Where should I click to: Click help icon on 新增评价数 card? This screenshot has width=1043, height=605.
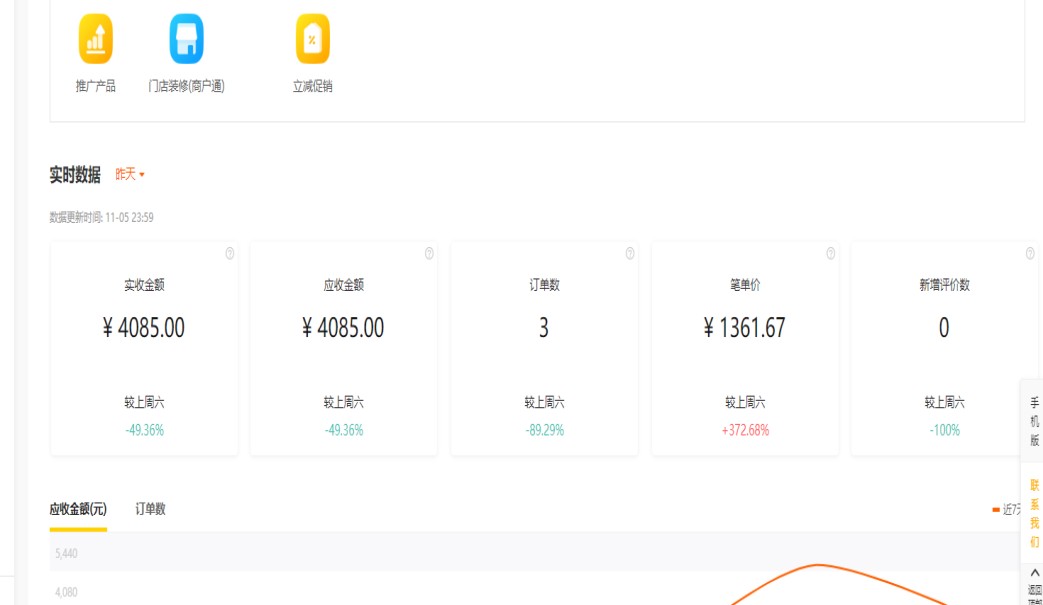pos(1030,254)
